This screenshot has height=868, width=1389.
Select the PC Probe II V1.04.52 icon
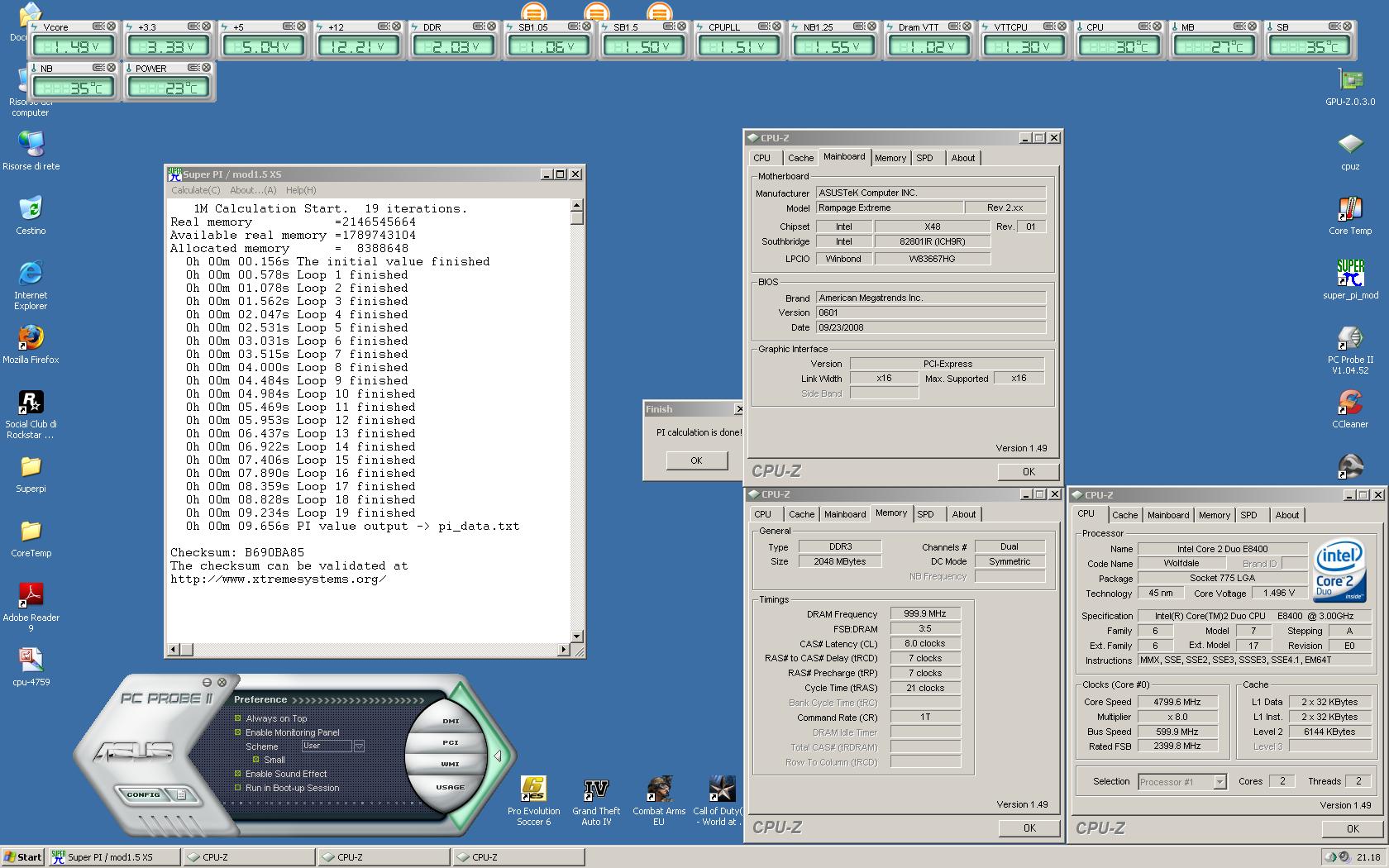[1350, 351]
